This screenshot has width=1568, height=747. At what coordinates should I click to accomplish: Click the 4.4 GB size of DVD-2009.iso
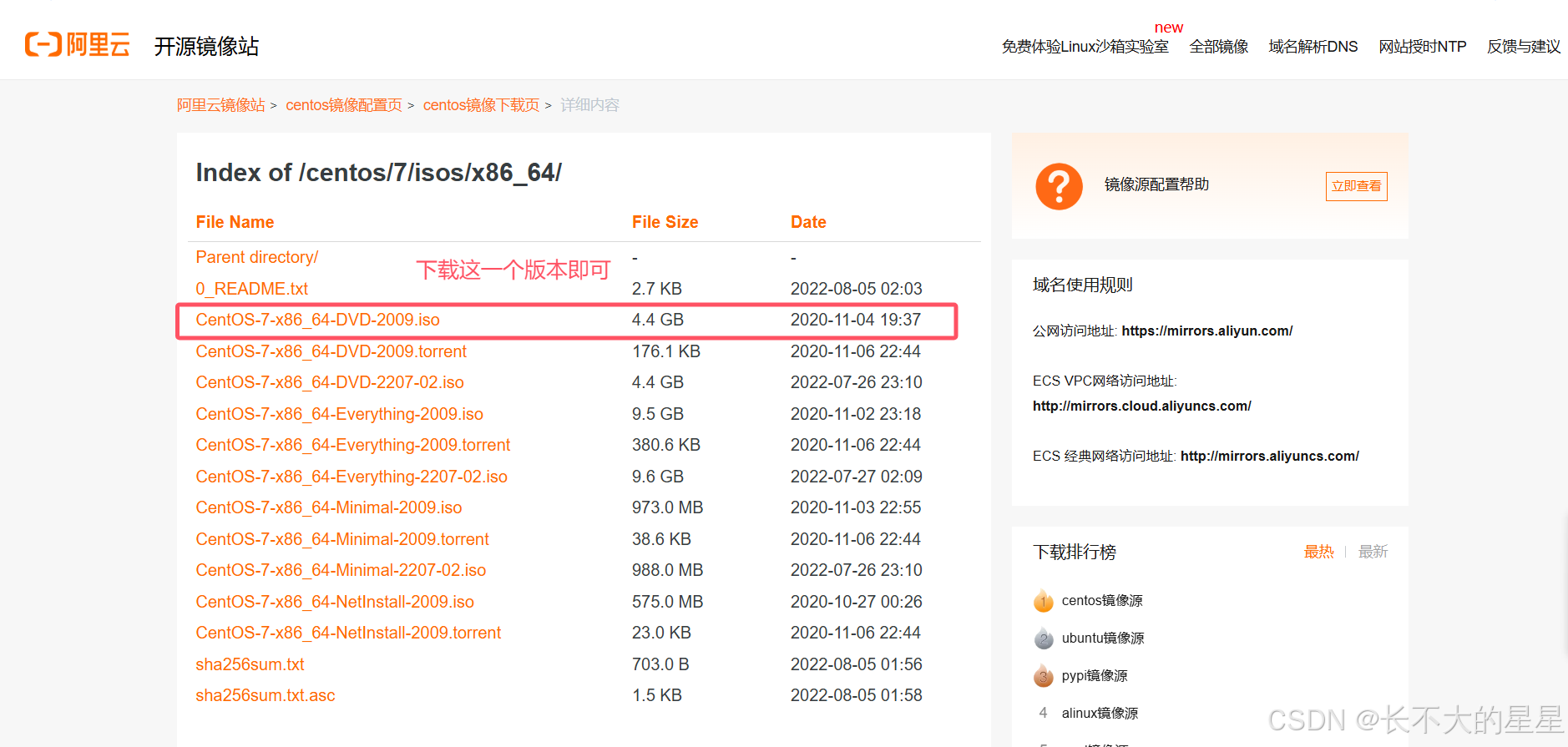coord(658,320)
